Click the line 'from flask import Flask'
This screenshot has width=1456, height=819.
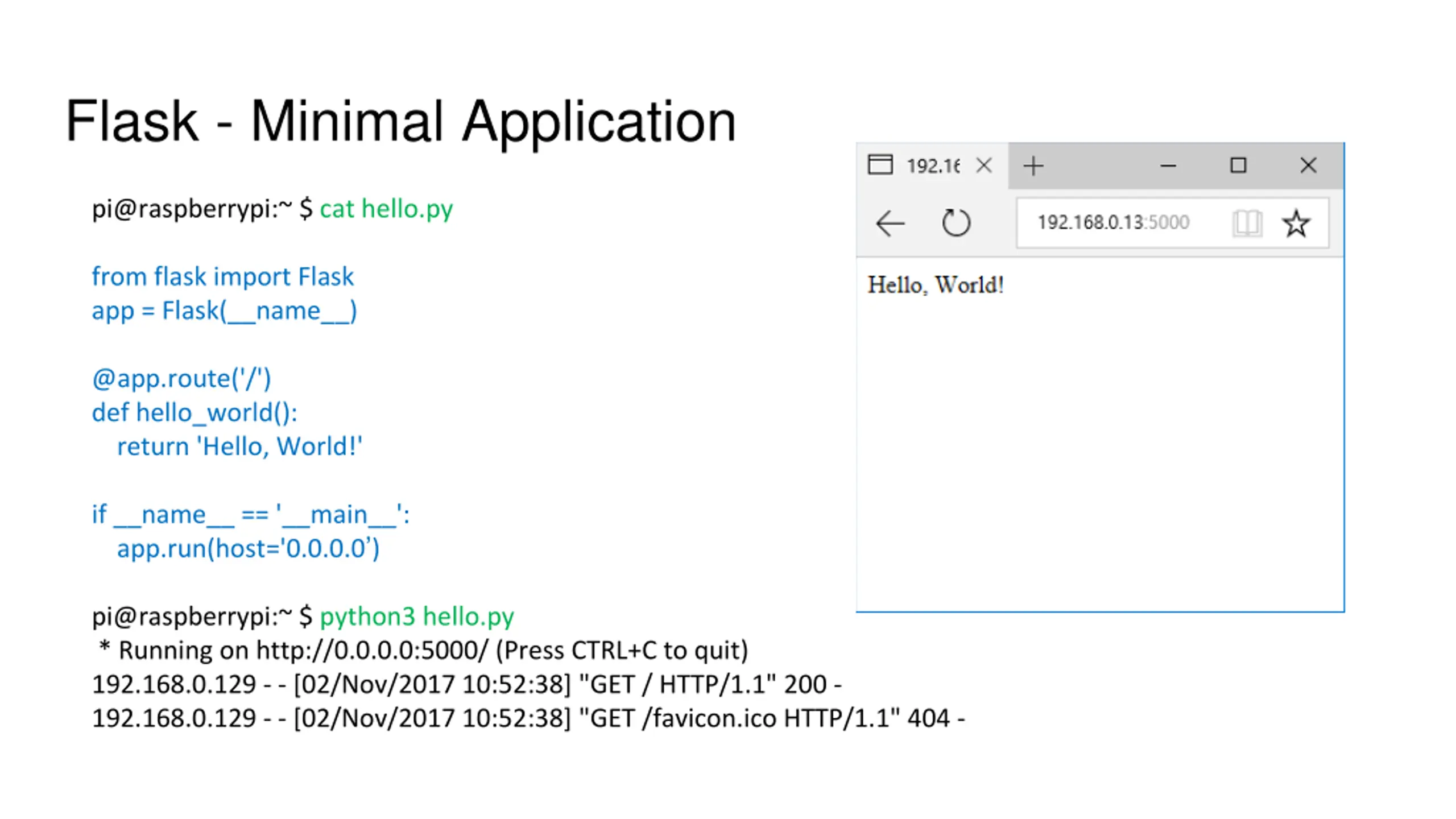pos(223,276)
